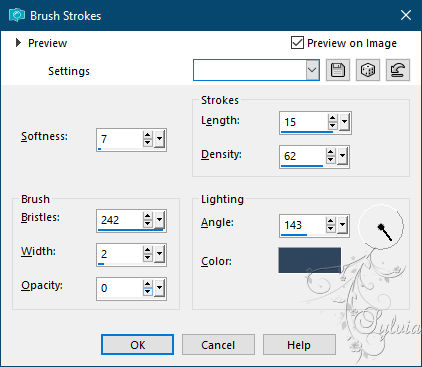
Task: Click the PaintShop Pro title bar icon
Action: tap(17, 15)
